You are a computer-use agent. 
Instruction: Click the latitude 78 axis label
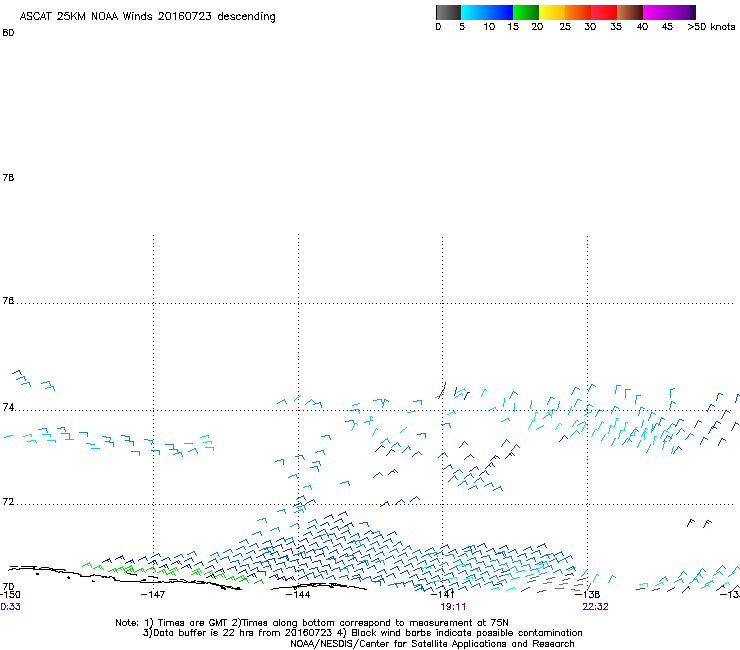coord(8,177)
